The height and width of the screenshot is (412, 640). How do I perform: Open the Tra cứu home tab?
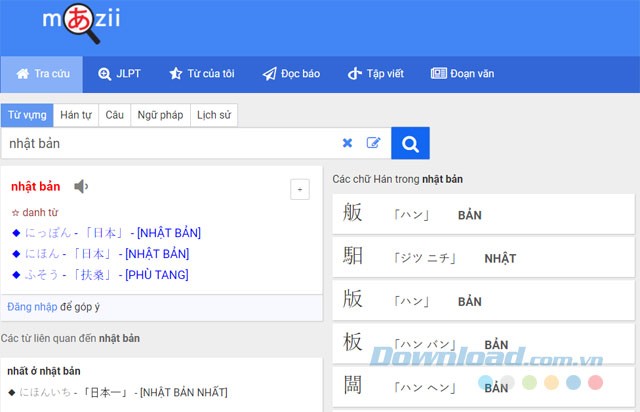(42, 74)
